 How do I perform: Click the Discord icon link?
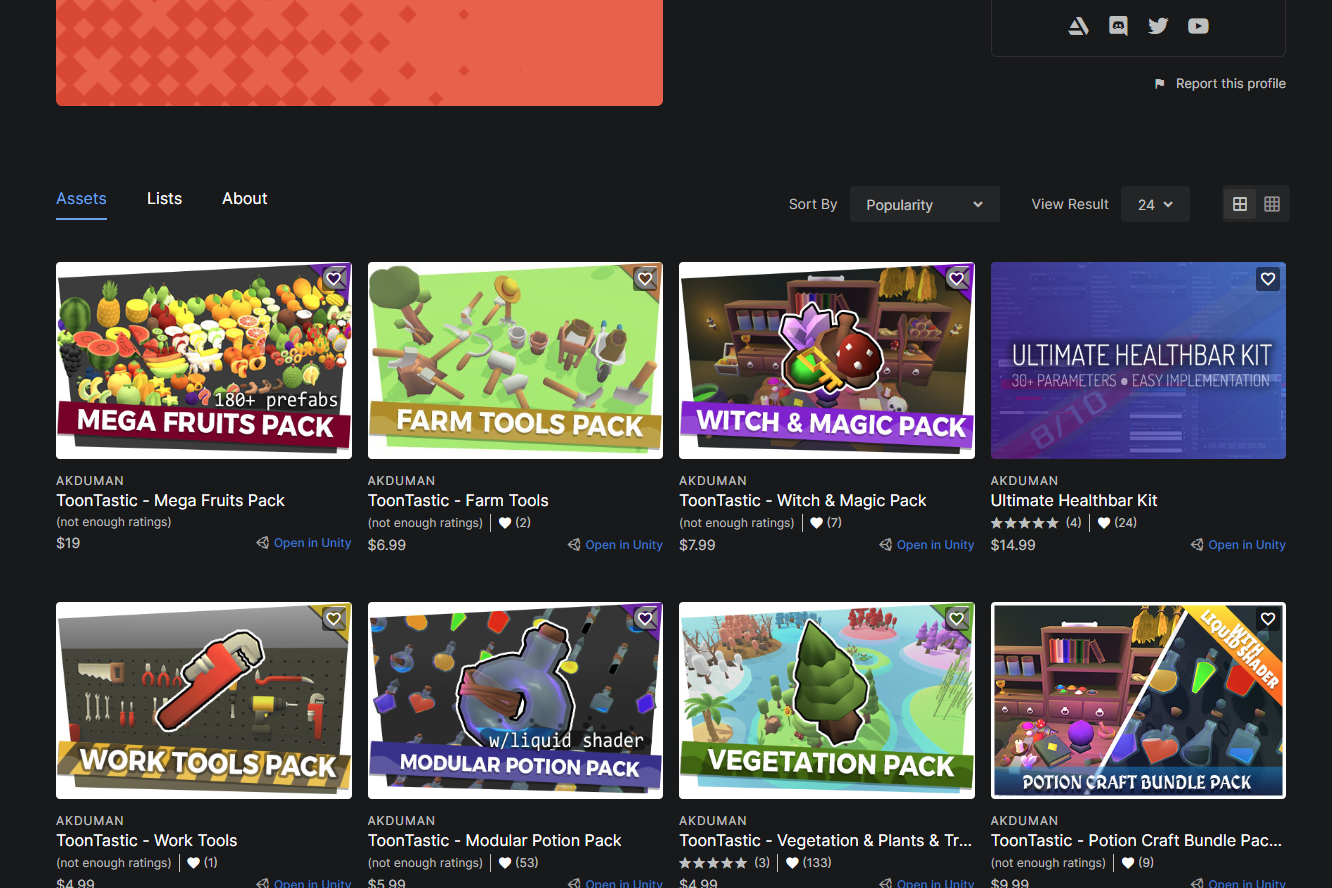1118,26
